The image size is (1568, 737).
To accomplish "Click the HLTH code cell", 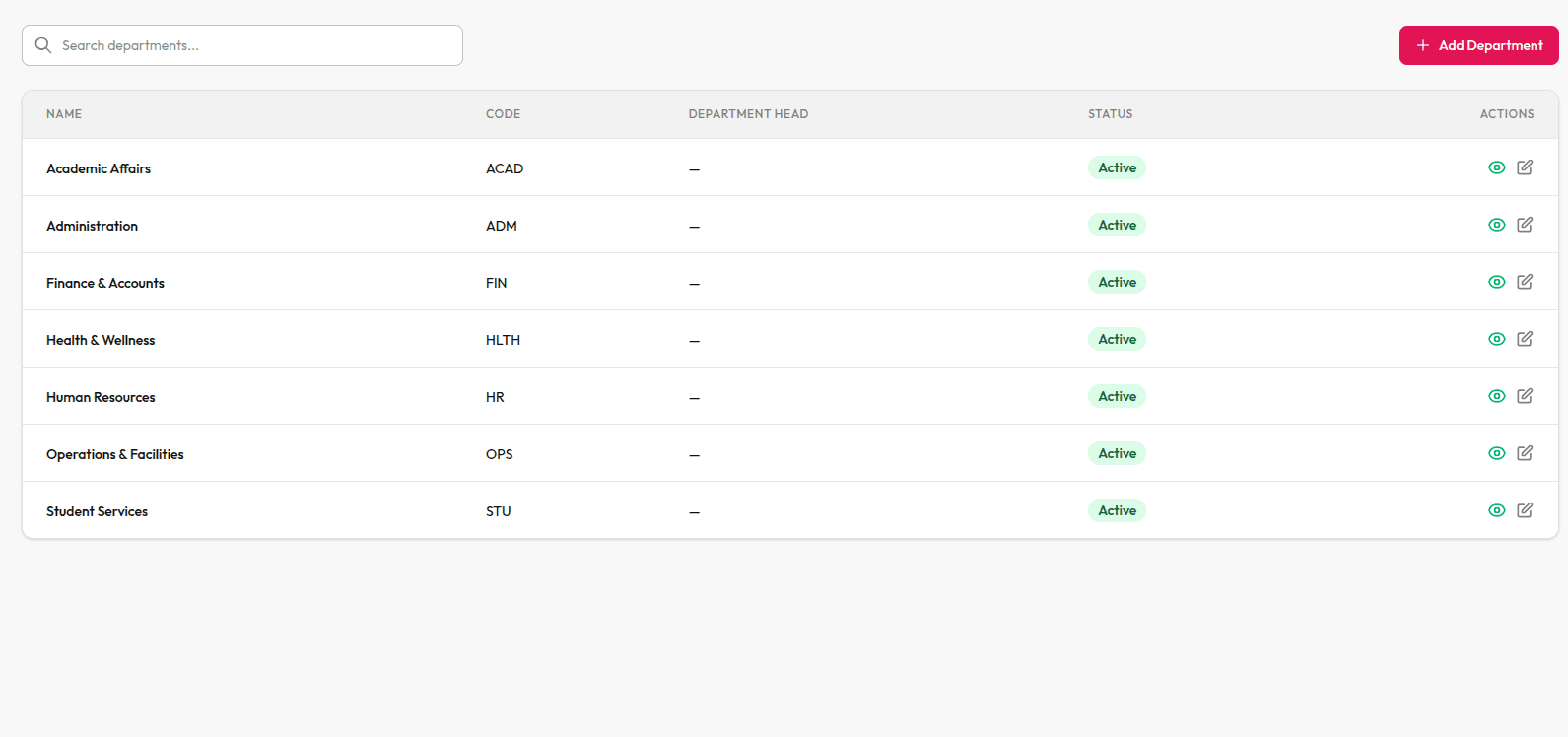I will pyautogui.click(x=503, y=340).
